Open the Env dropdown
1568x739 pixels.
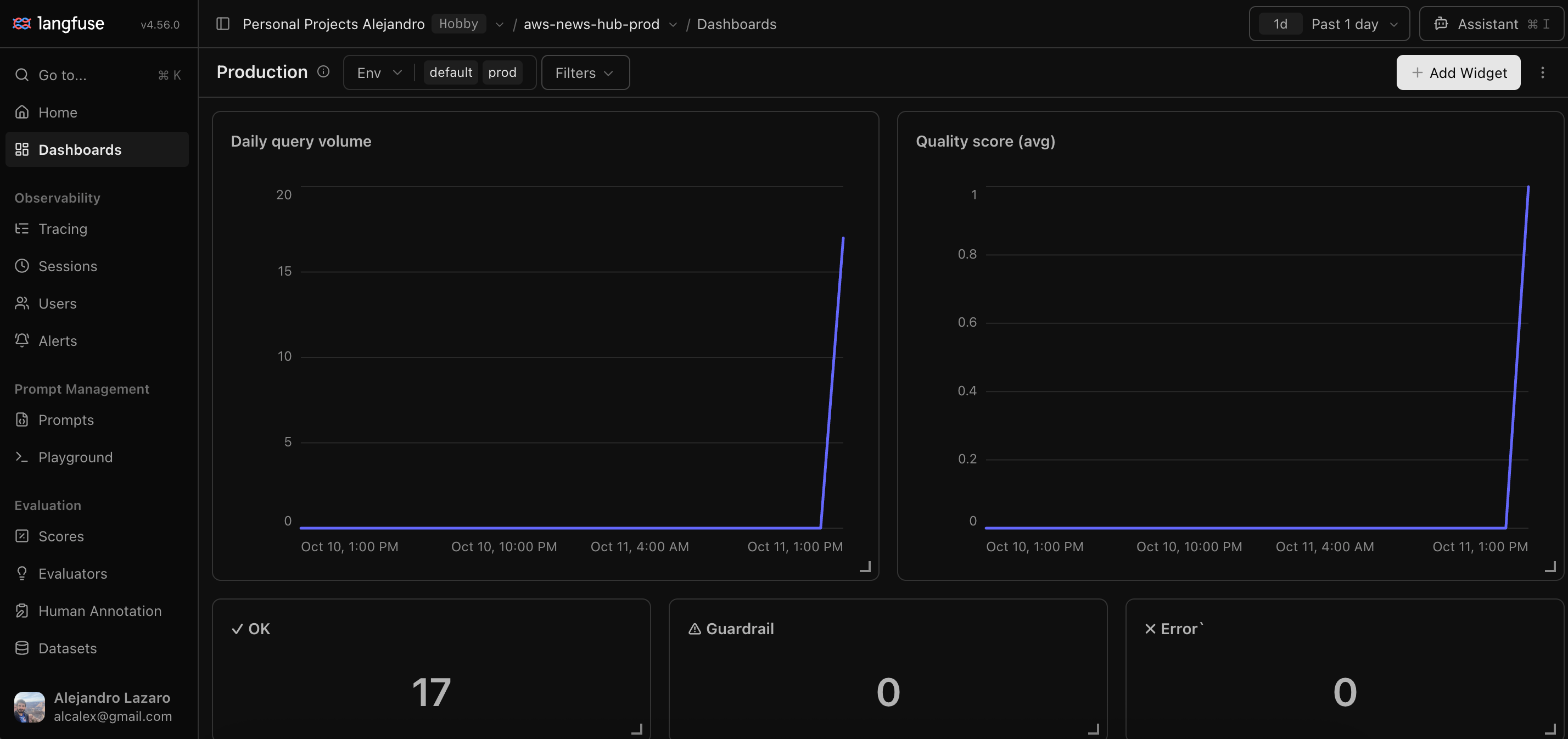(379, 73)
